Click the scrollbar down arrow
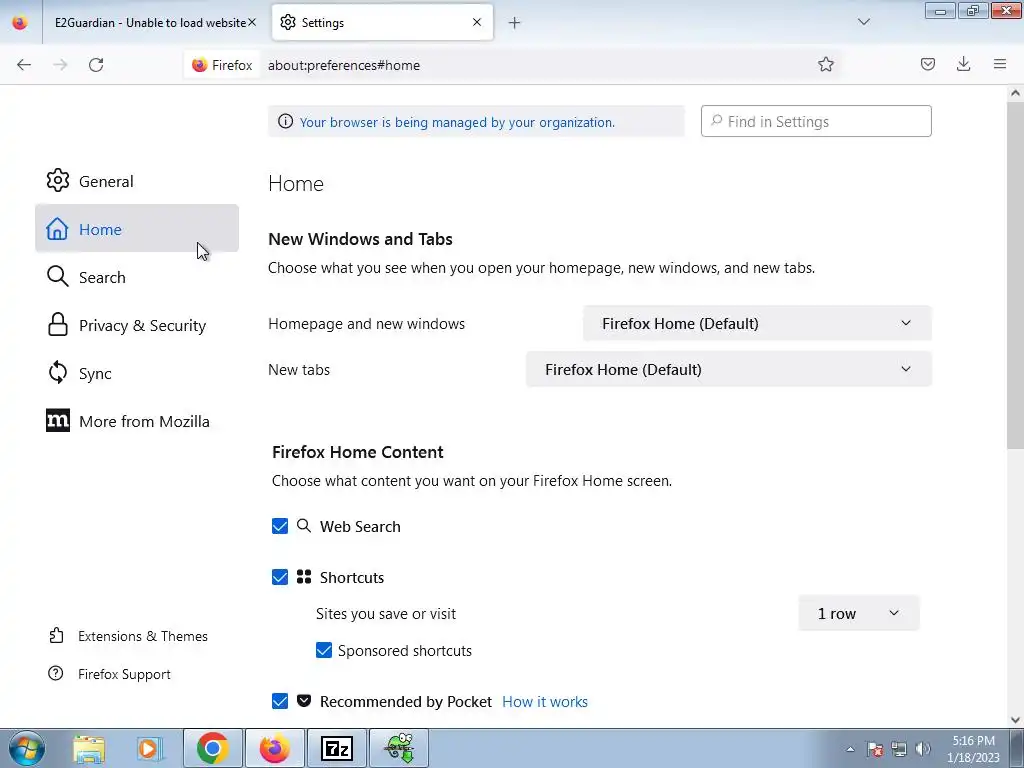 point(1015,720)
